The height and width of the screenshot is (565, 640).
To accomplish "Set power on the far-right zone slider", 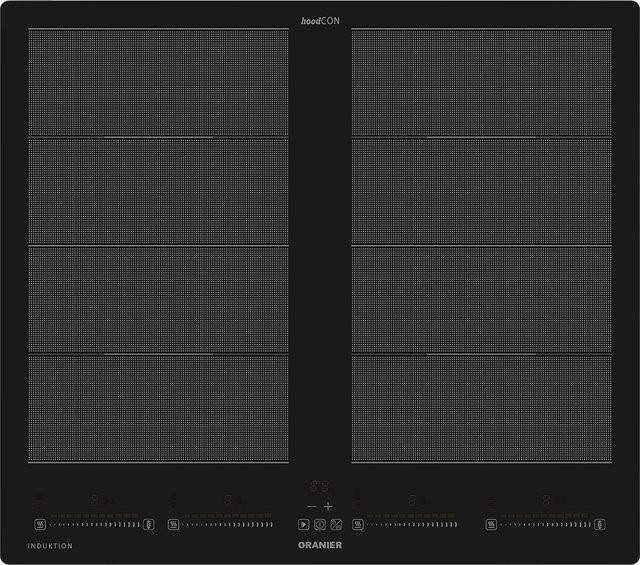I will pyautogui.click(x=546, y=524).
